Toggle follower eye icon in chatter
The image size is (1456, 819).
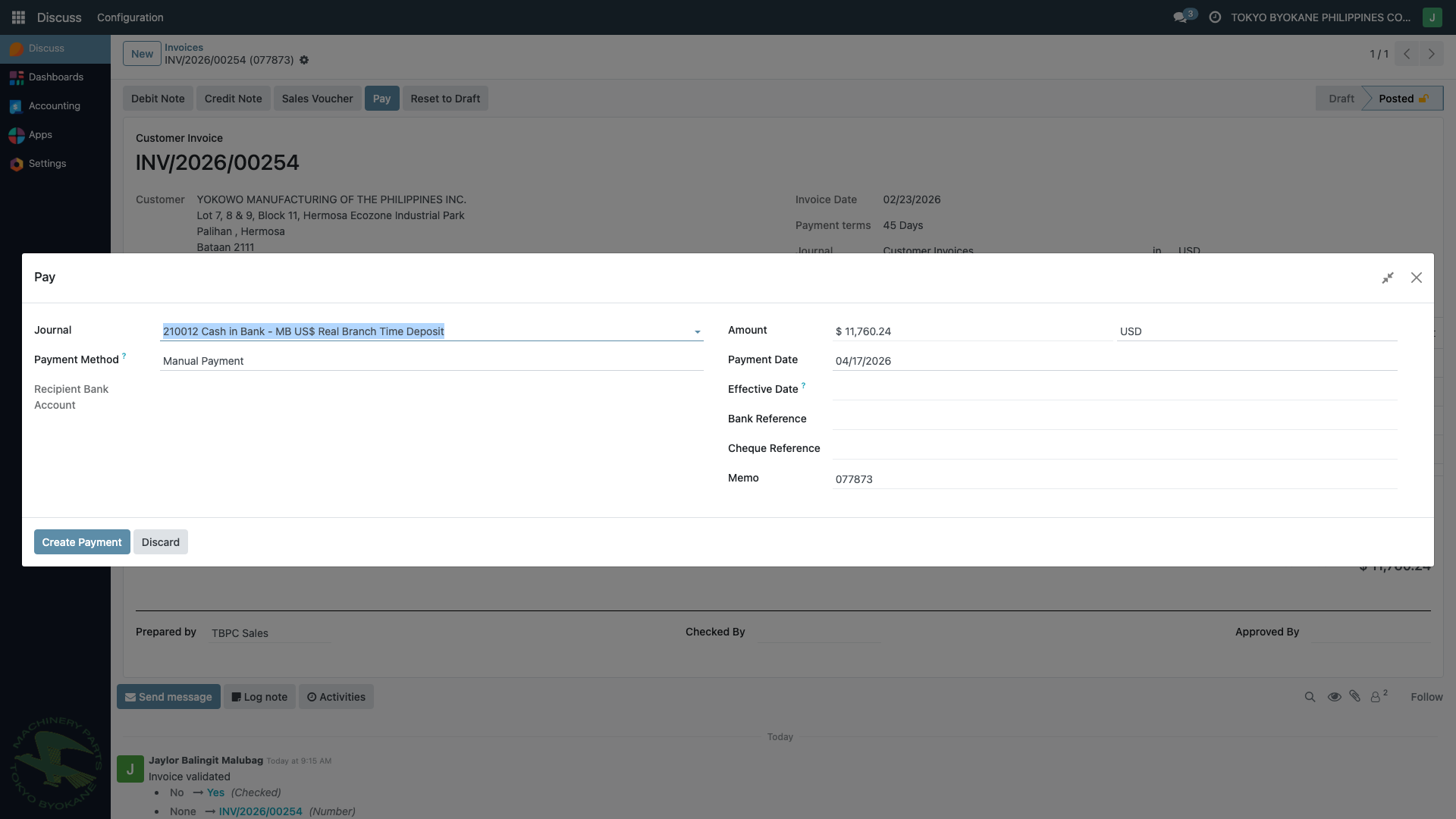point(1334,696)
